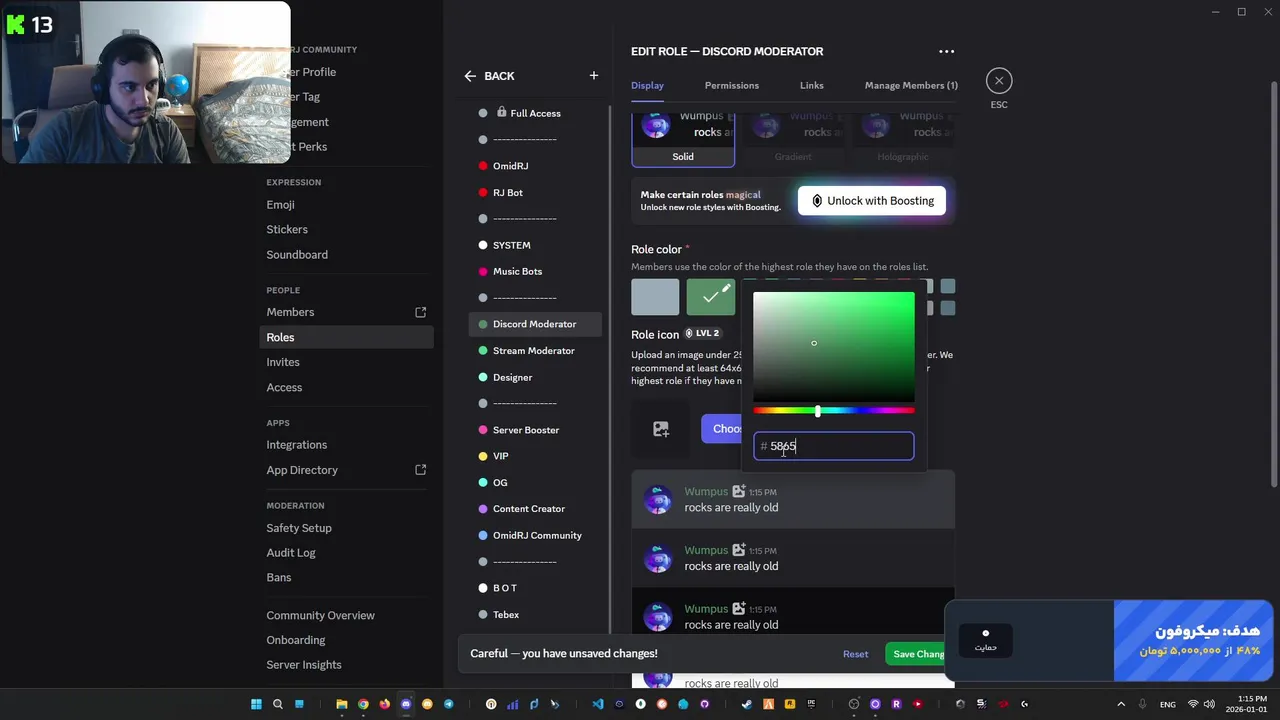Image resolution: width=1280 pixels, height=720 pixels.
Task: Open Server Insights in the sidebar
Action: coord(346,665)
